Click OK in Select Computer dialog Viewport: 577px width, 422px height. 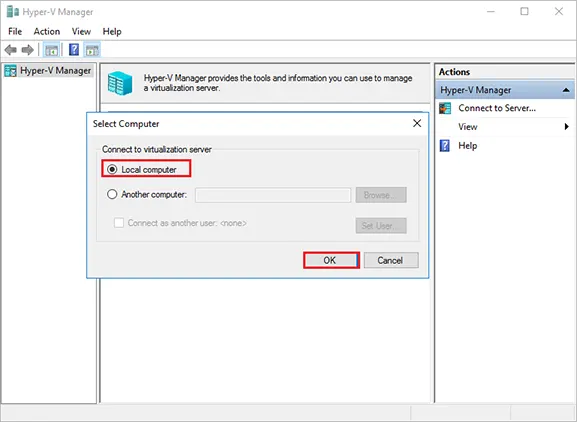(x=331, y=260)
